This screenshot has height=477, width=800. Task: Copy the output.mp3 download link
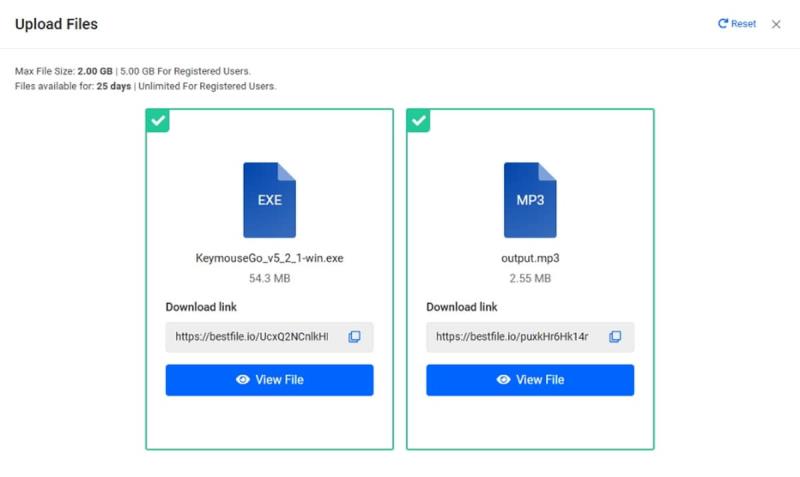(615, 337)
